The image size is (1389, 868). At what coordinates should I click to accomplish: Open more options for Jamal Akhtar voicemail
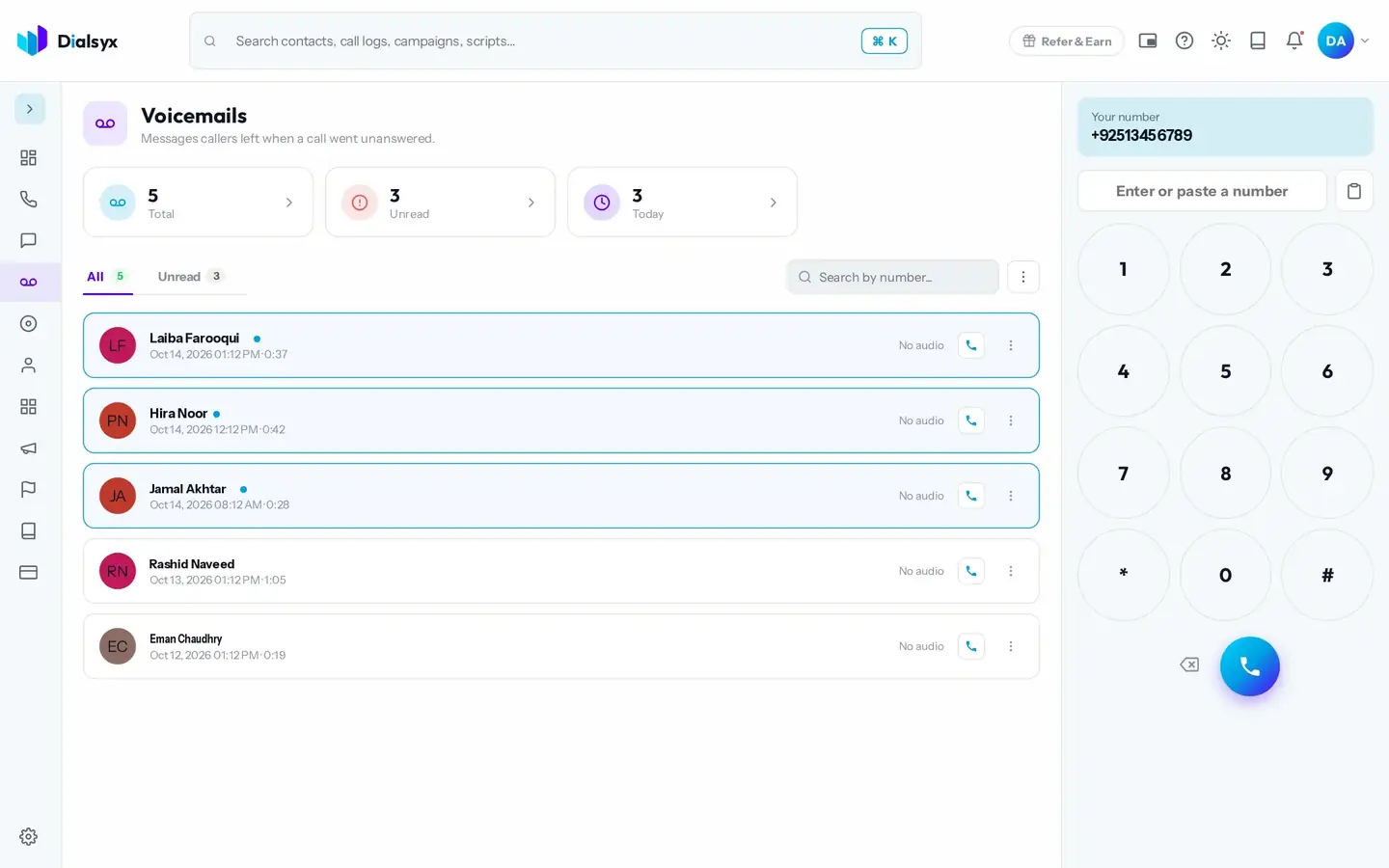[1011, 496]
